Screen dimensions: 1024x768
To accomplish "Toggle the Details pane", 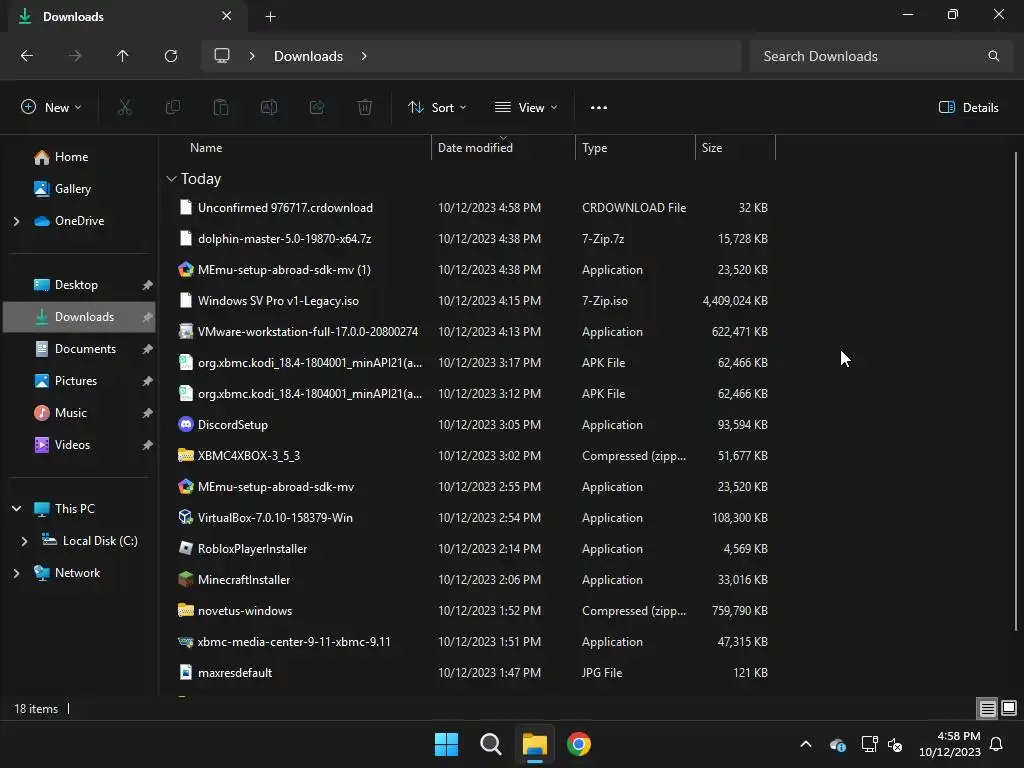I will click(968, 108).
